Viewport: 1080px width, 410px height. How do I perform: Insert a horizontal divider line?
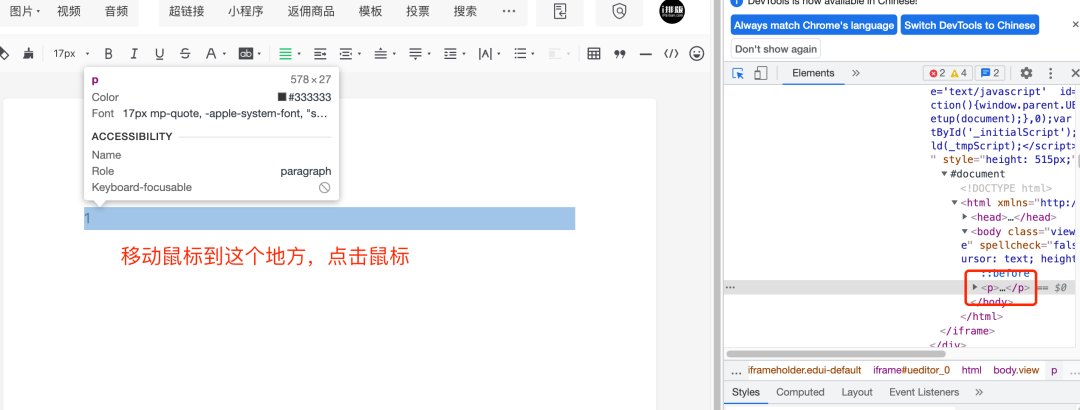click(645, 53)
